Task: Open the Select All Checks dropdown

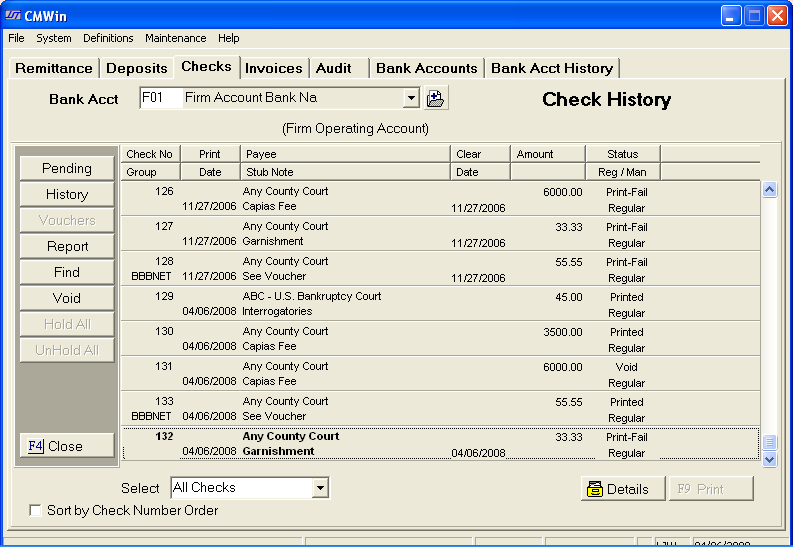Action: (320, 488)
